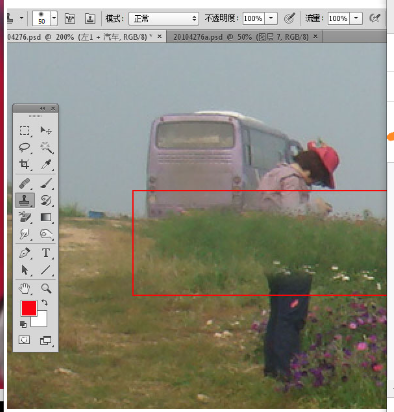Screen dimensions: 394x412
Task: Select the Path Selection arrow tool
Action: click(25, 270)
